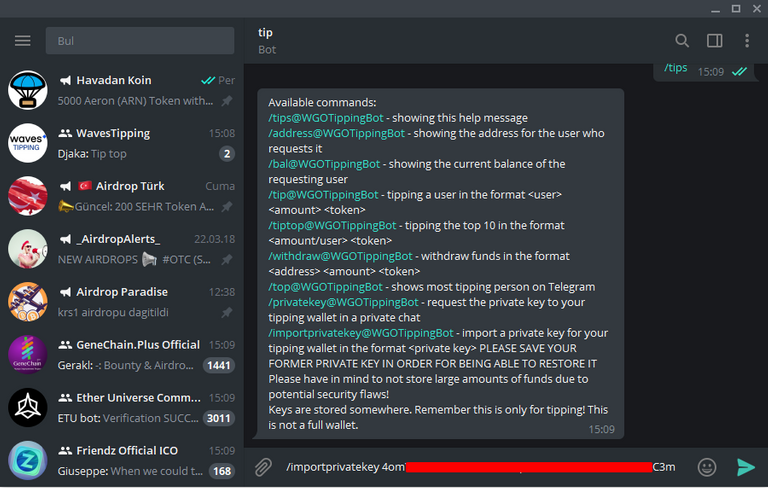Click the /importprivatekey@WGOTippingBot command link
Viewport: 768px width, 488px height.
pos(361,333)
